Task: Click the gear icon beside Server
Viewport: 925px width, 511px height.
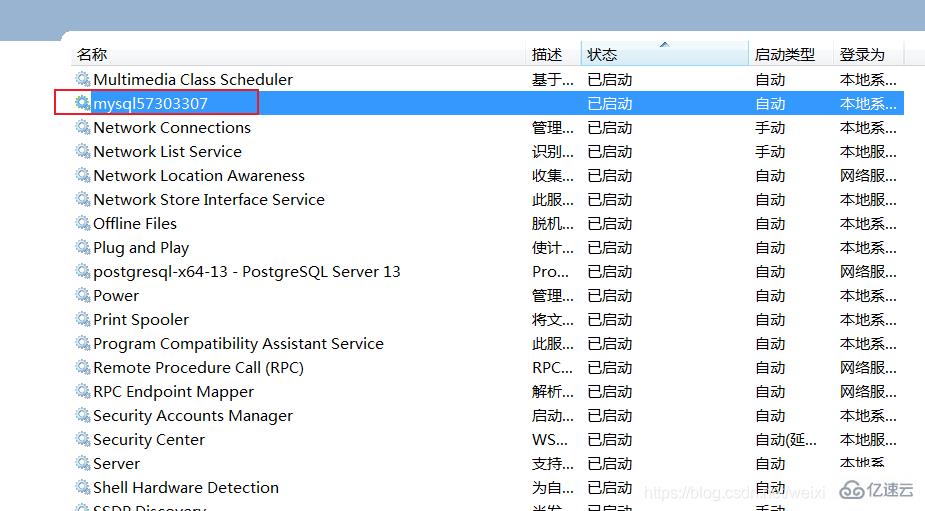Action: tap(83, 463)
